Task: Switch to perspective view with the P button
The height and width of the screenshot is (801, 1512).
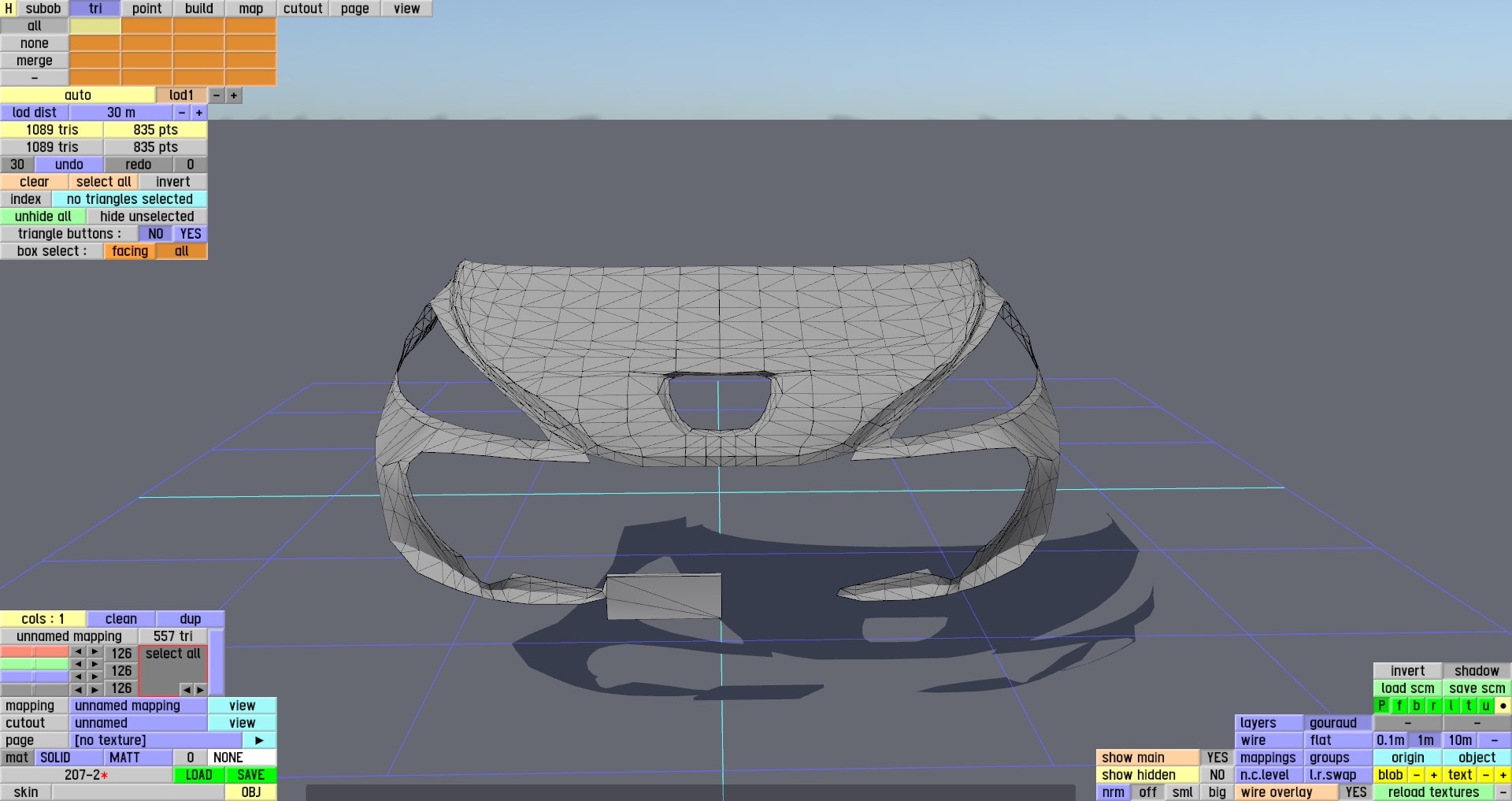Action: coord(1381,706)
